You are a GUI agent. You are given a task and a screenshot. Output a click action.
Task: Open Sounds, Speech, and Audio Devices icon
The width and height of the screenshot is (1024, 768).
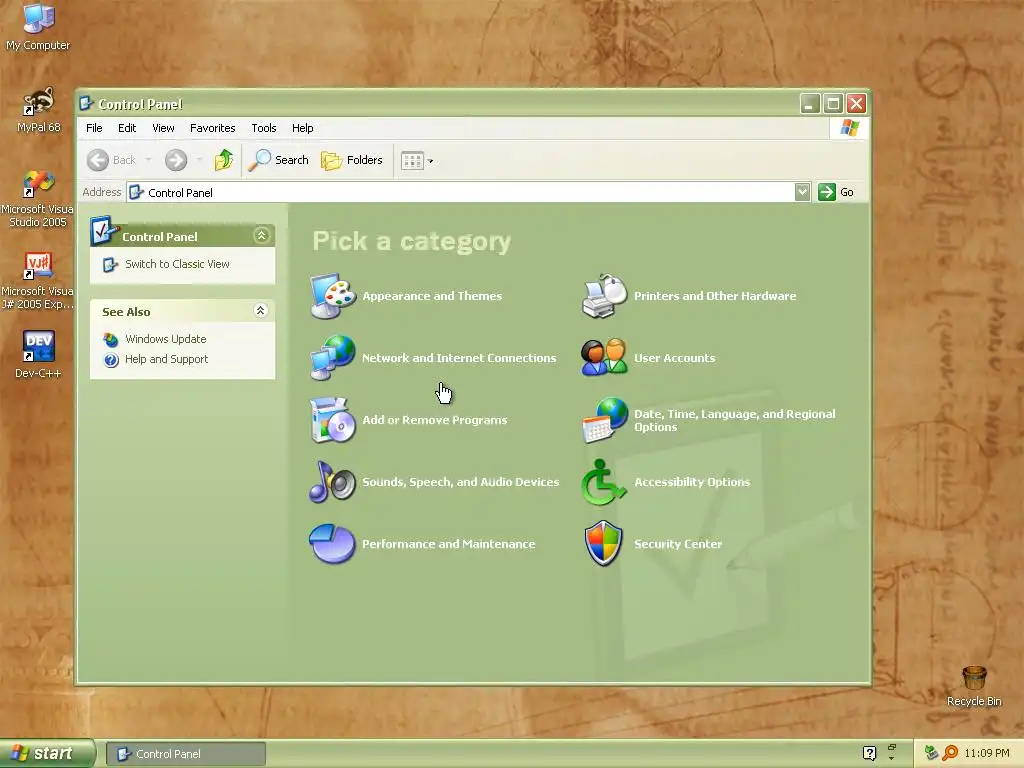click(332, 482)
